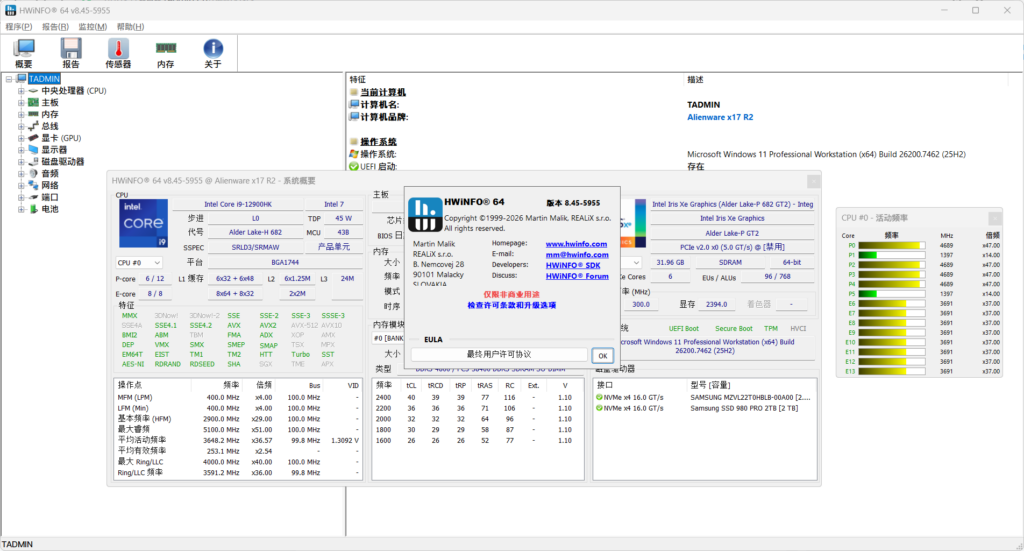
Task: Select 显卡 (GPU) in the device tree
Action: point(61,138)
